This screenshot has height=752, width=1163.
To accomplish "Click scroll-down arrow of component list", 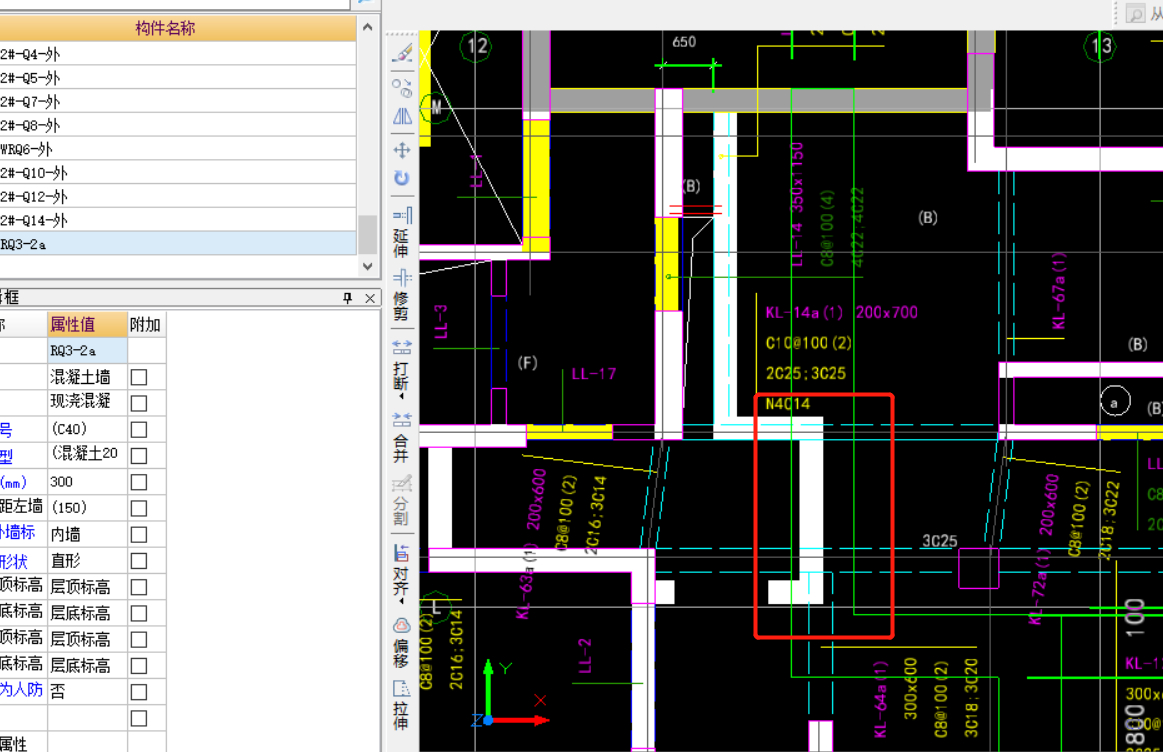I will (368, 265).
